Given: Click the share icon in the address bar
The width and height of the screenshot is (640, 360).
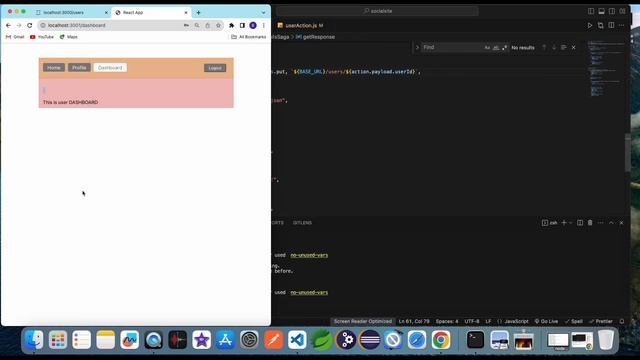Looking at the screenshot, I should (207, 25).
